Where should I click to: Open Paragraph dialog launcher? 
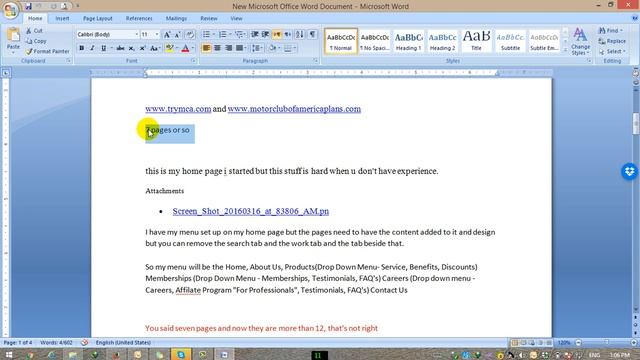(316, 61)
